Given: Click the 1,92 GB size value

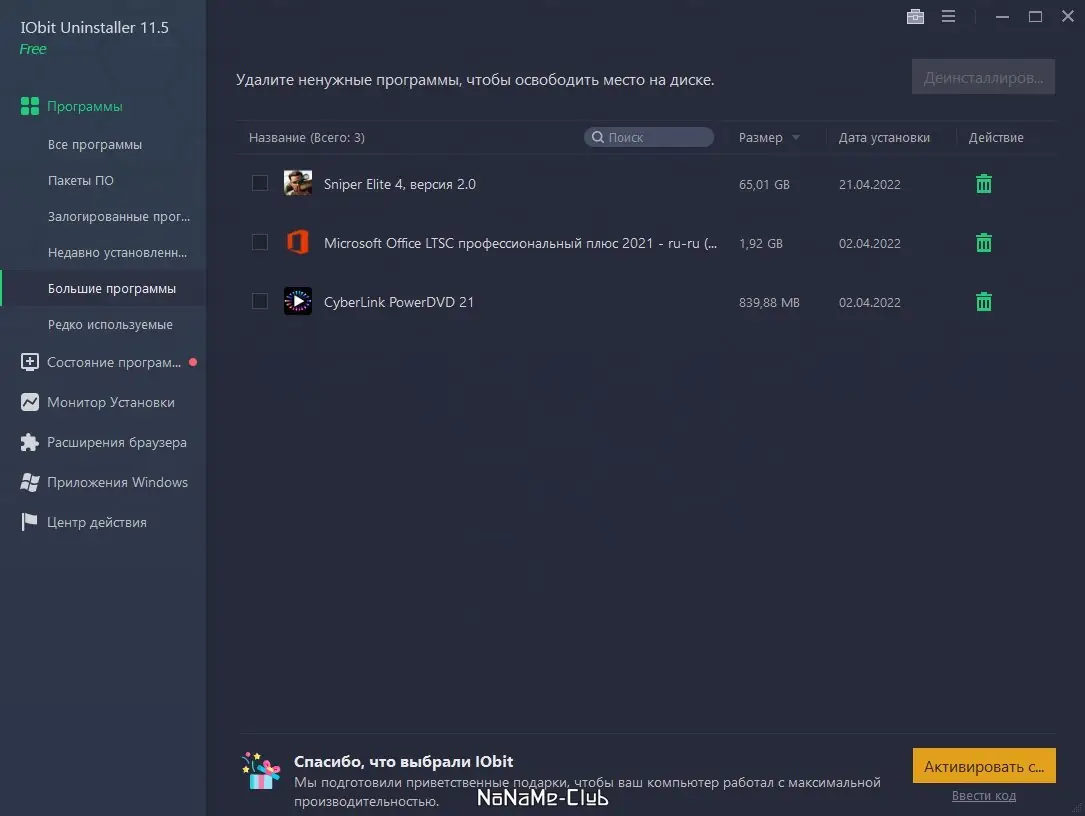Looking at the screenshot, I should [x=760, y=244].
